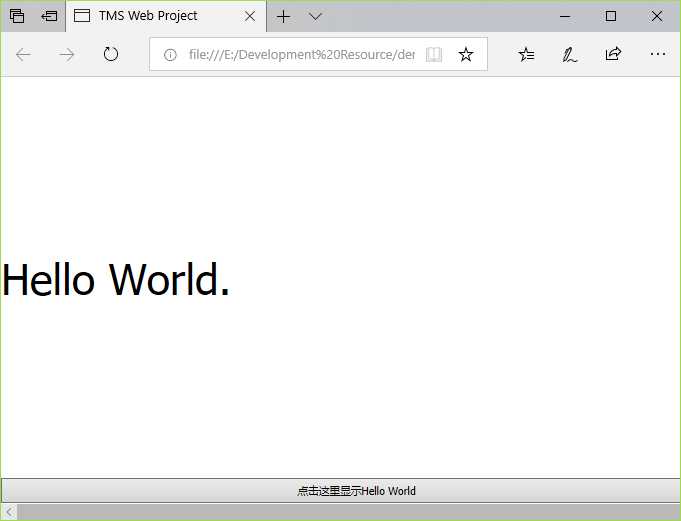Click the Hello World. label text

click(116, 280)
